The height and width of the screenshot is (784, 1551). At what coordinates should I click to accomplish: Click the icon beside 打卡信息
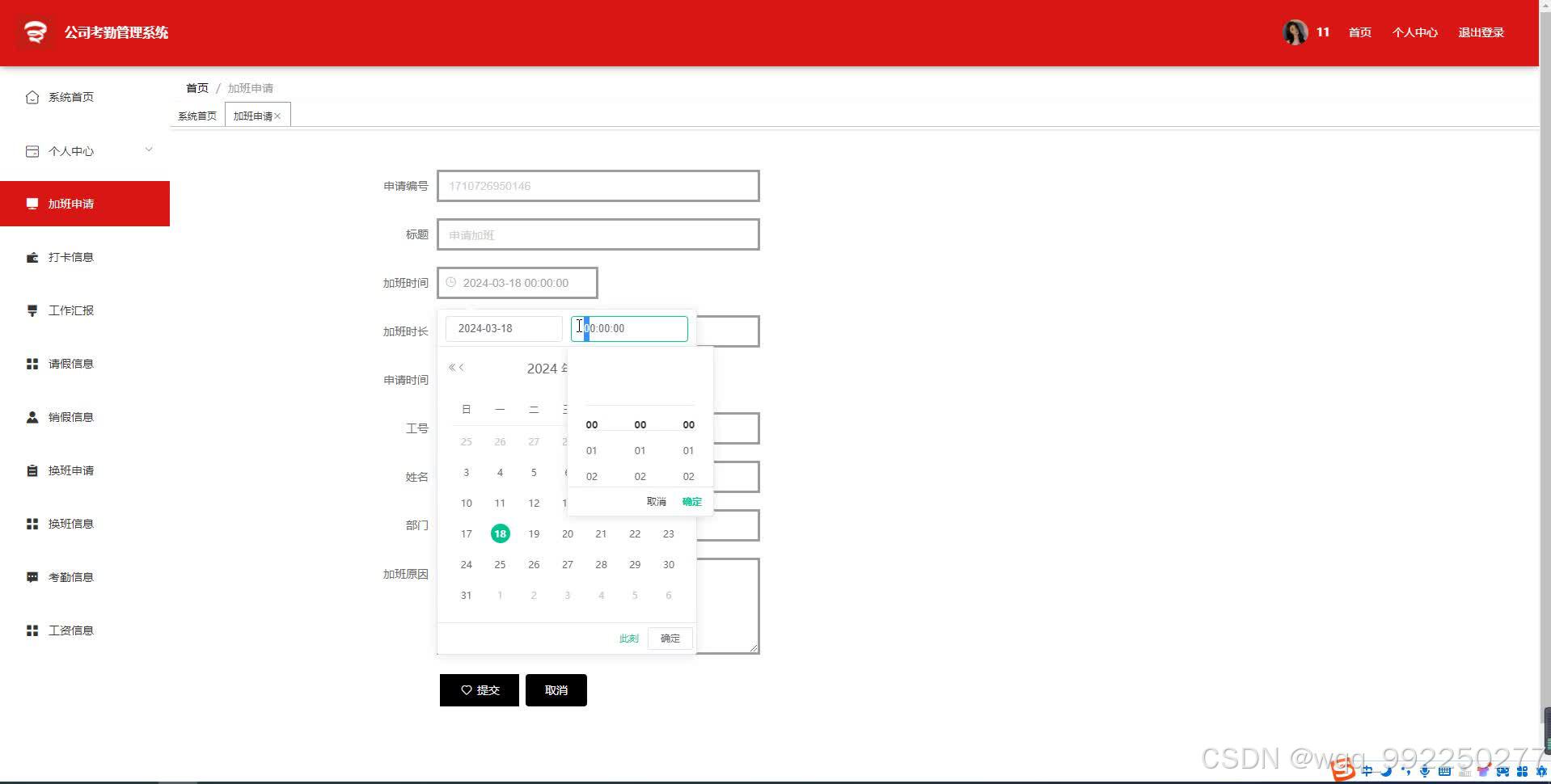click(x=32, y=257)
